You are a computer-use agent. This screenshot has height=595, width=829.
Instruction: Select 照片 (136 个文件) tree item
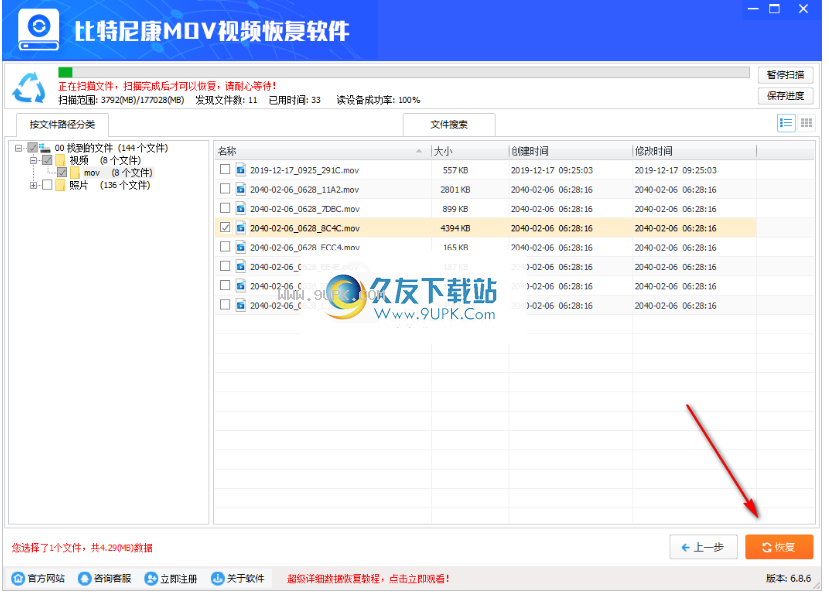coord(109,185)
